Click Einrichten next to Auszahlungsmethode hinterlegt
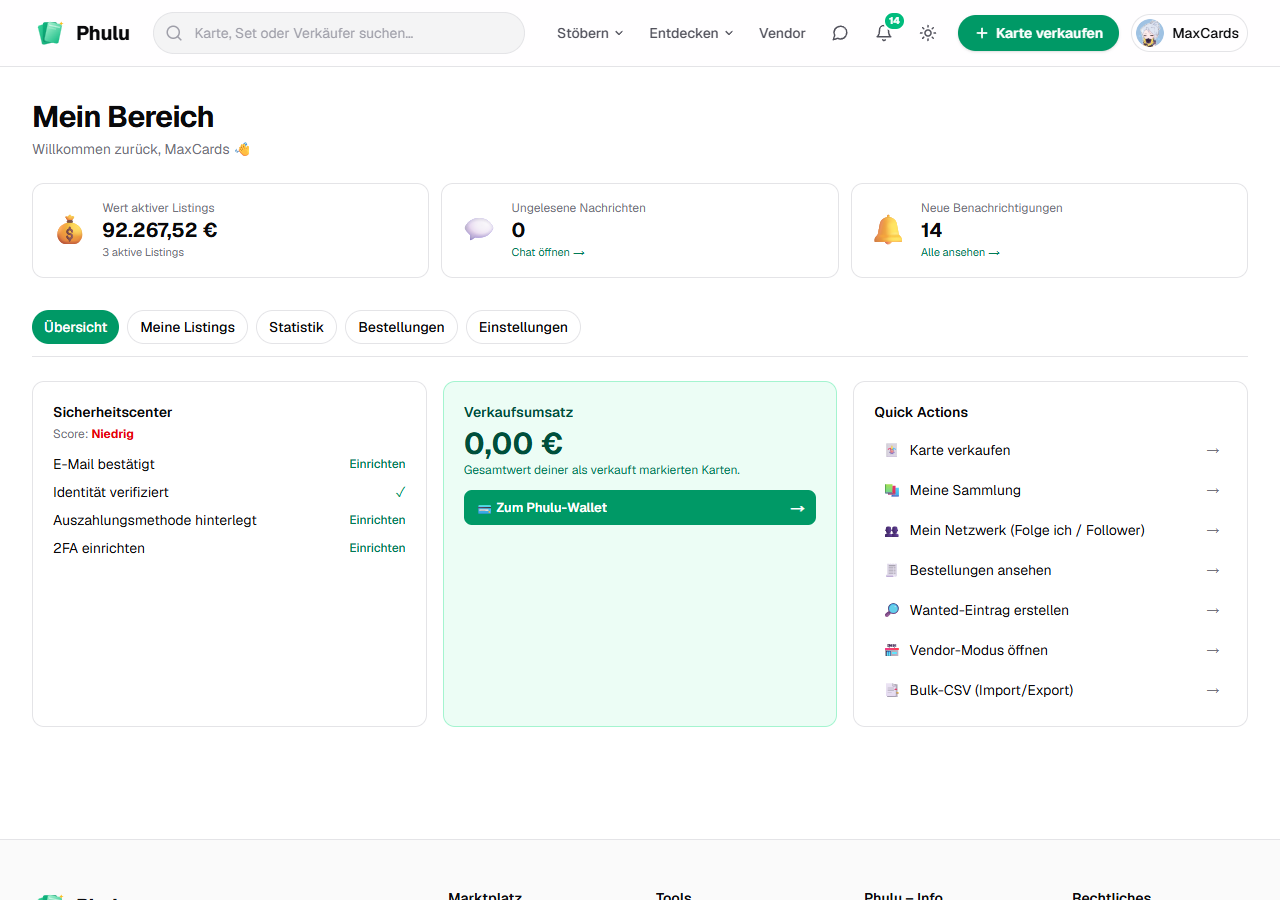 pos(377,520)
